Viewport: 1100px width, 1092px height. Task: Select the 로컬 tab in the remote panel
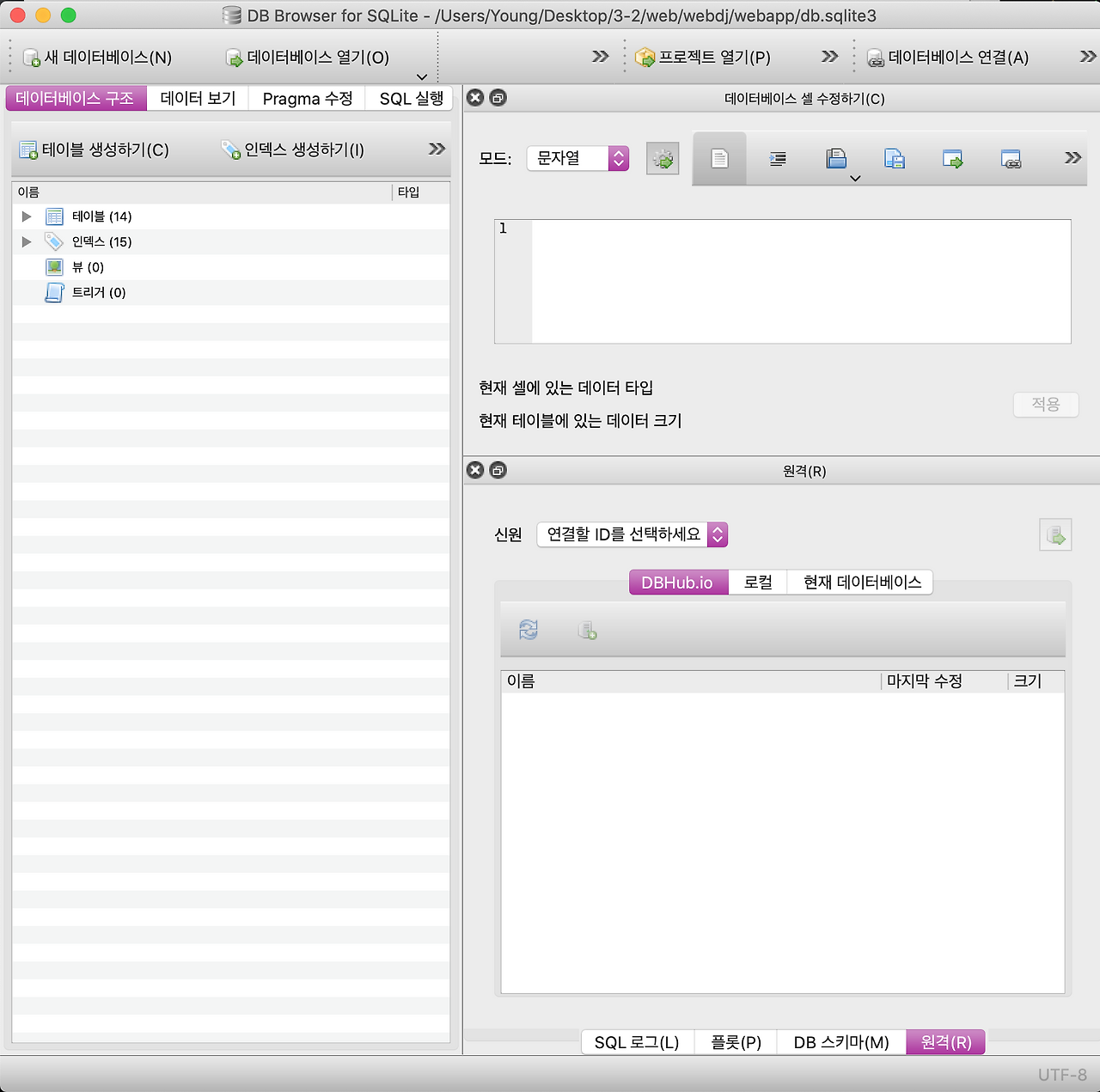pyautogui.click(x=758, y=583)
